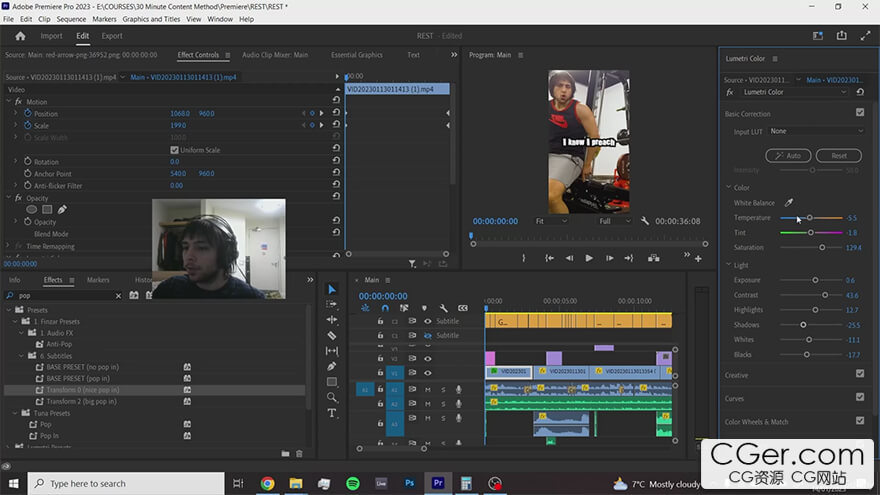Viewport: 880px width, 495px height.
Task: Select the Ripple Edit tool
Action: tap(332, 319)
